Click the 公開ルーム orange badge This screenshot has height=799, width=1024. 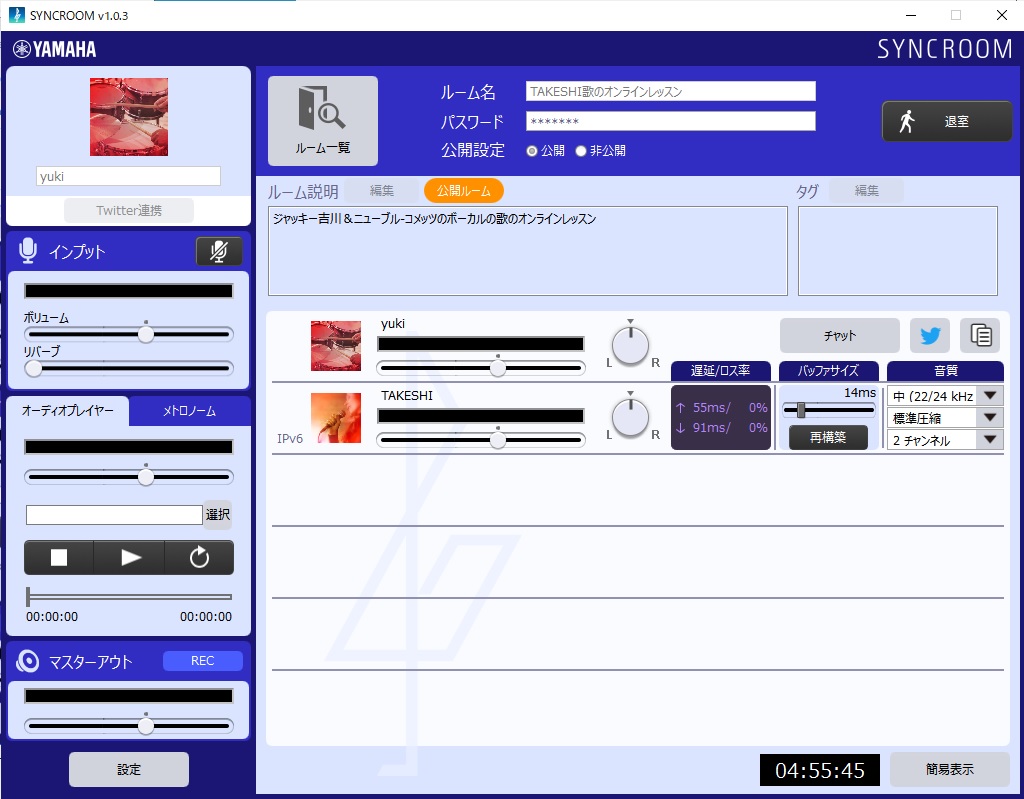(464, 191)
